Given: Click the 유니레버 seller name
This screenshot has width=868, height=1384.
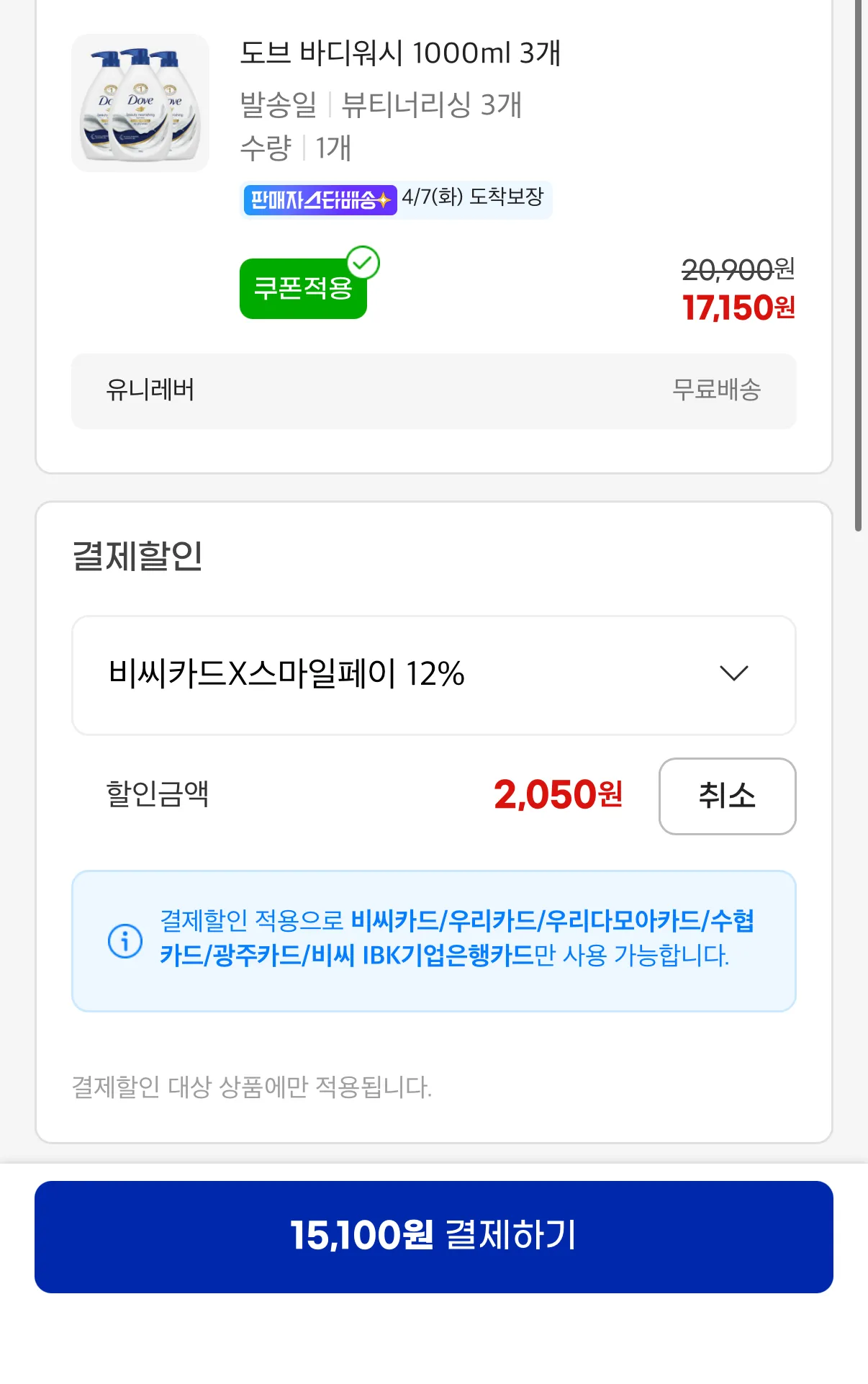Looking at the screenshot, I should [x=150, y=390].
